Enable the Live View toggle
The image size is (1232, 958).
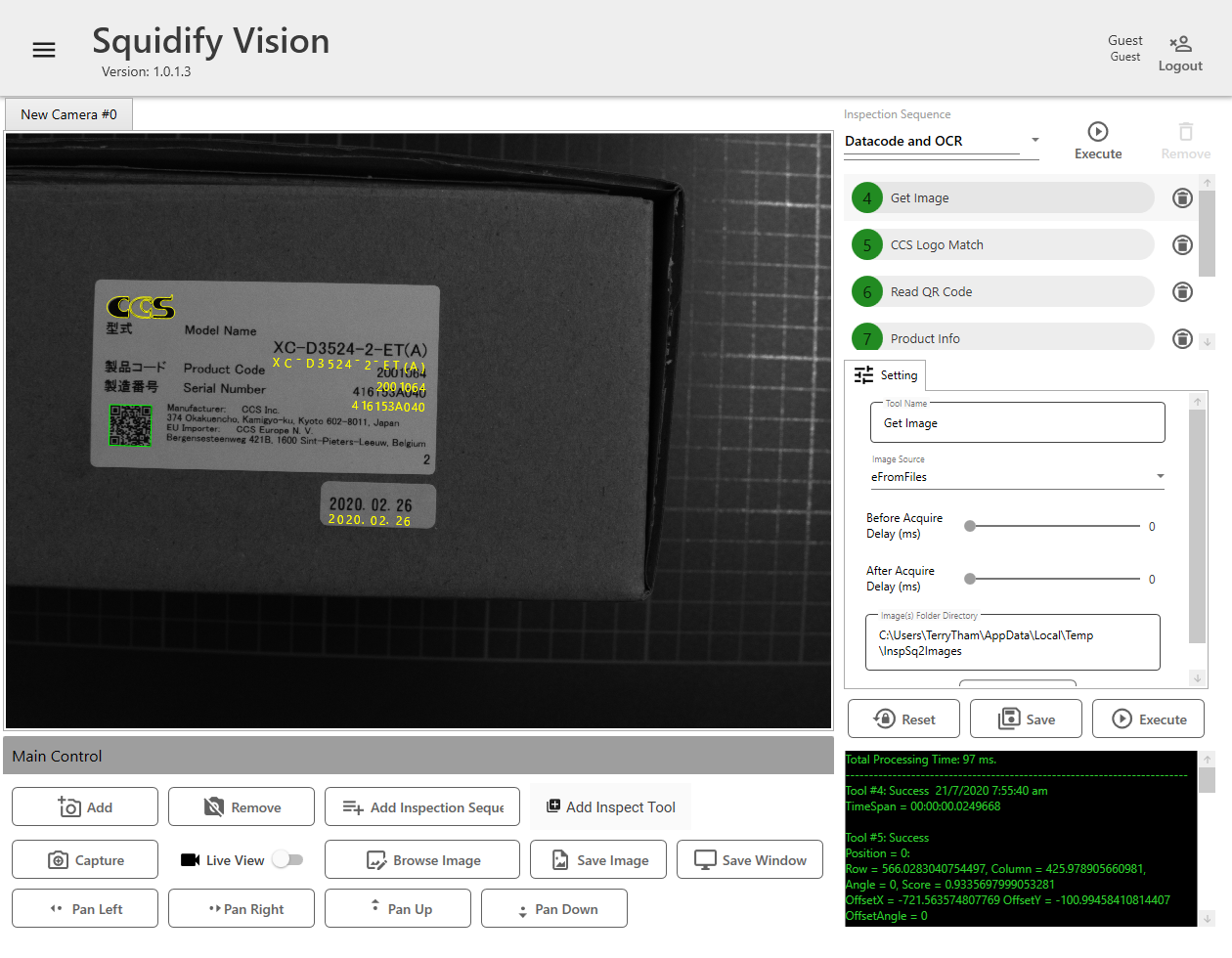click(x=287, y=858)
